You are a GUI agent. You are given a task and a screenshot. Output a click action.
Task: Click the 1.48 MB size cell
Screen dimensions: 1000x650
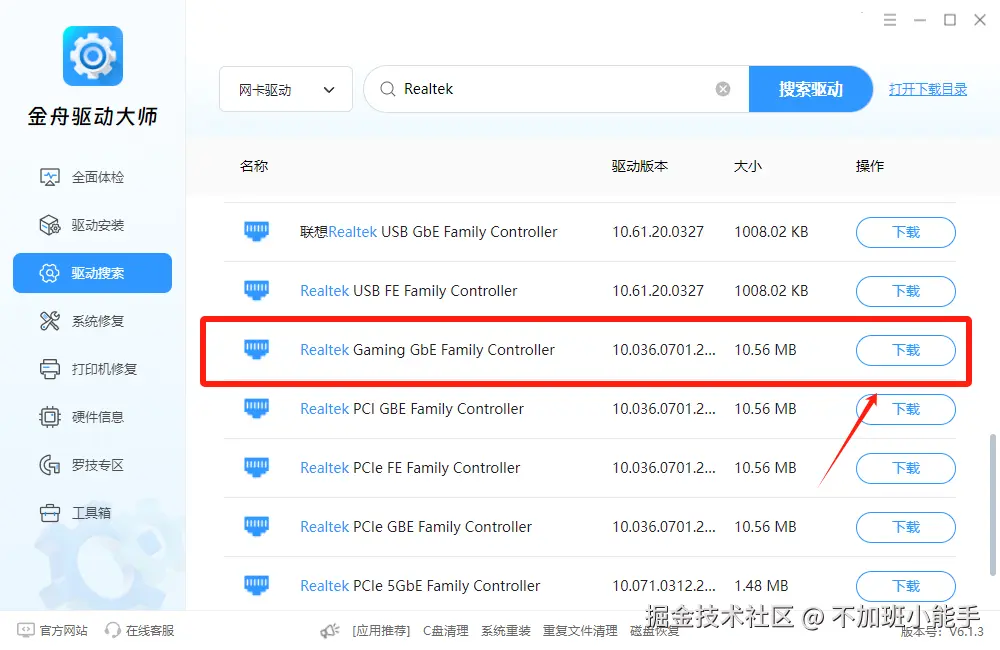click(761, 586)
